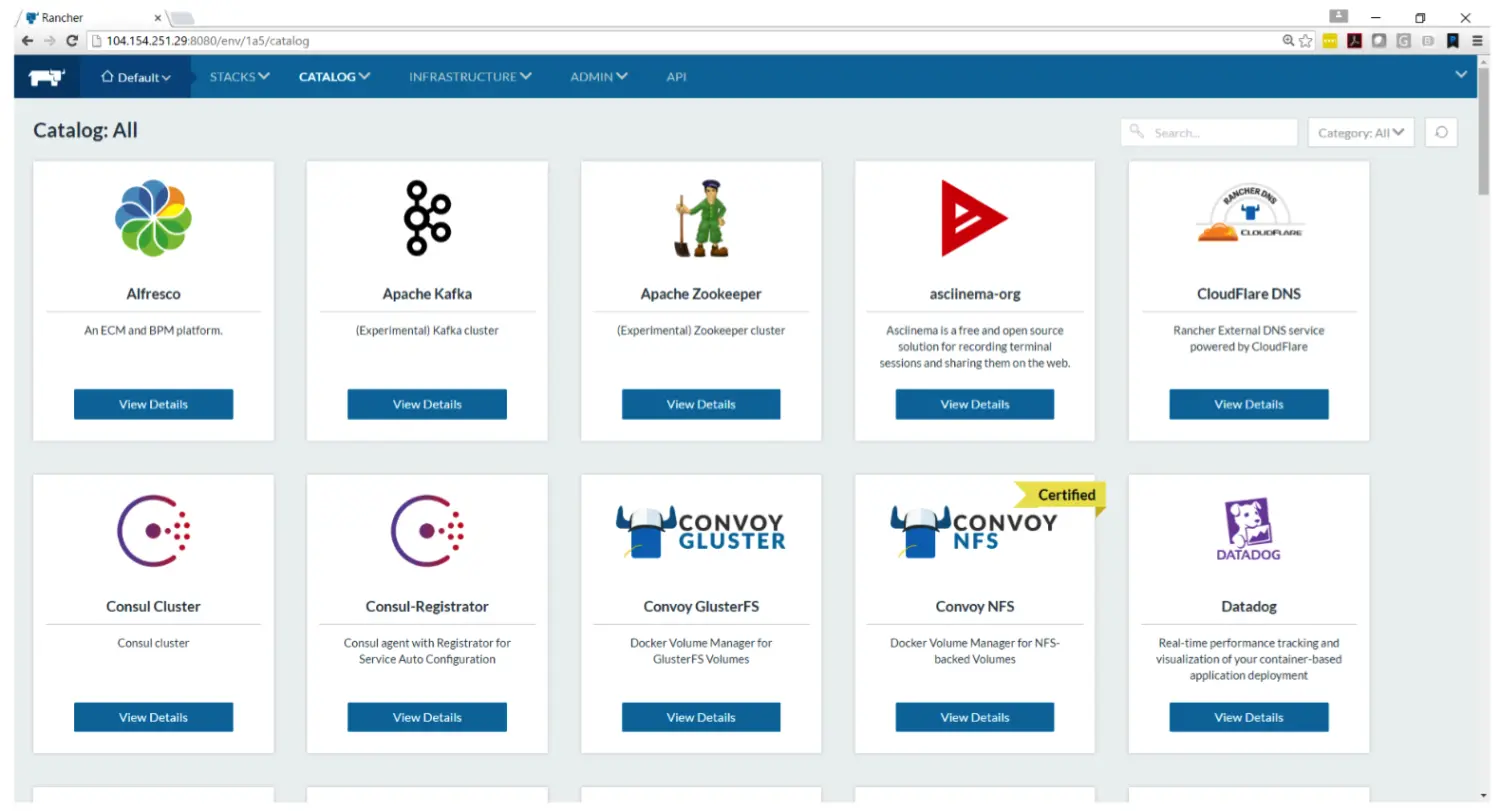The image size is (1500, 811).
Task: Click the Convoy NFS logo
Action: [x=973, y=531]
